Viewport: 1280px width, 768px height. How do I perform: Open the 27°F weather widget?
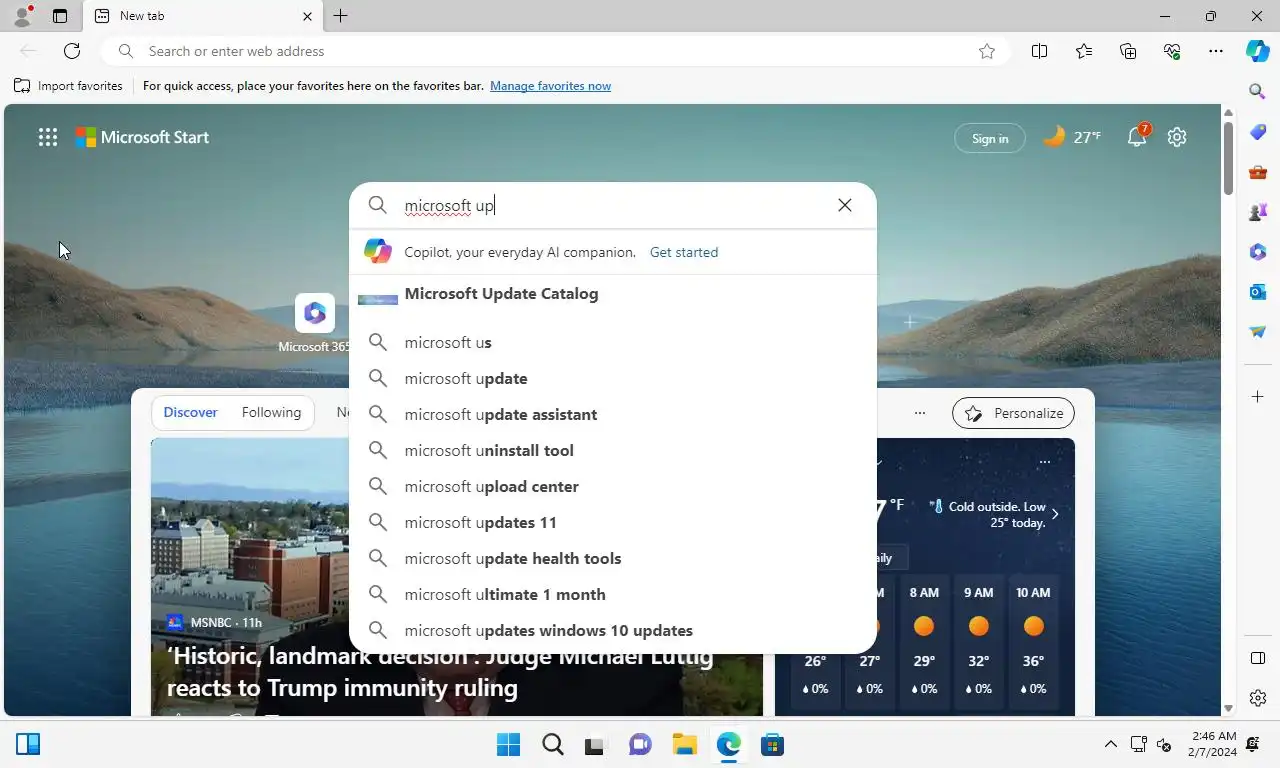tap(1072, 137)
